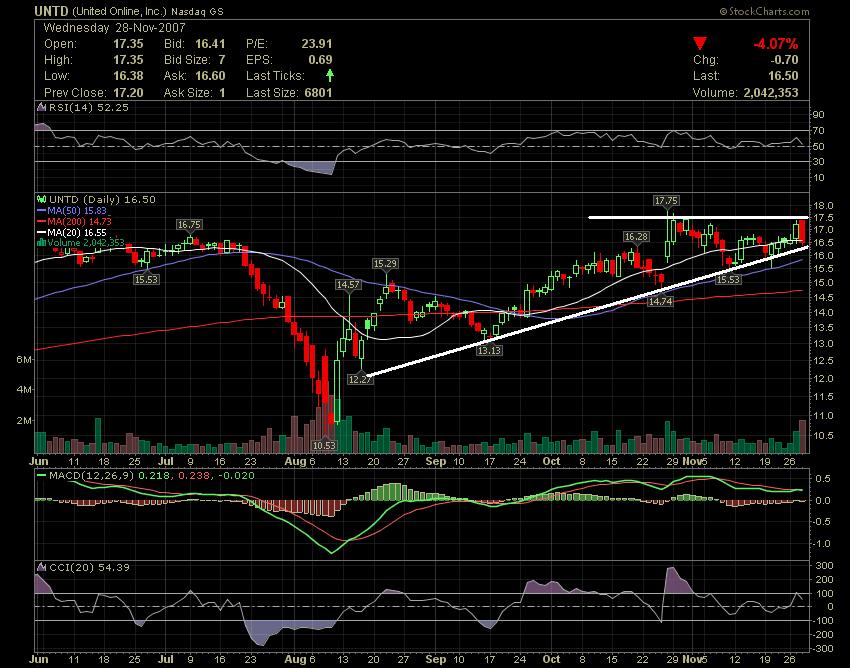Image resolution: width=850 pixels, height=668 pixels.
Task: Click the Ask value 16.60
Action: tap(210, 76)
